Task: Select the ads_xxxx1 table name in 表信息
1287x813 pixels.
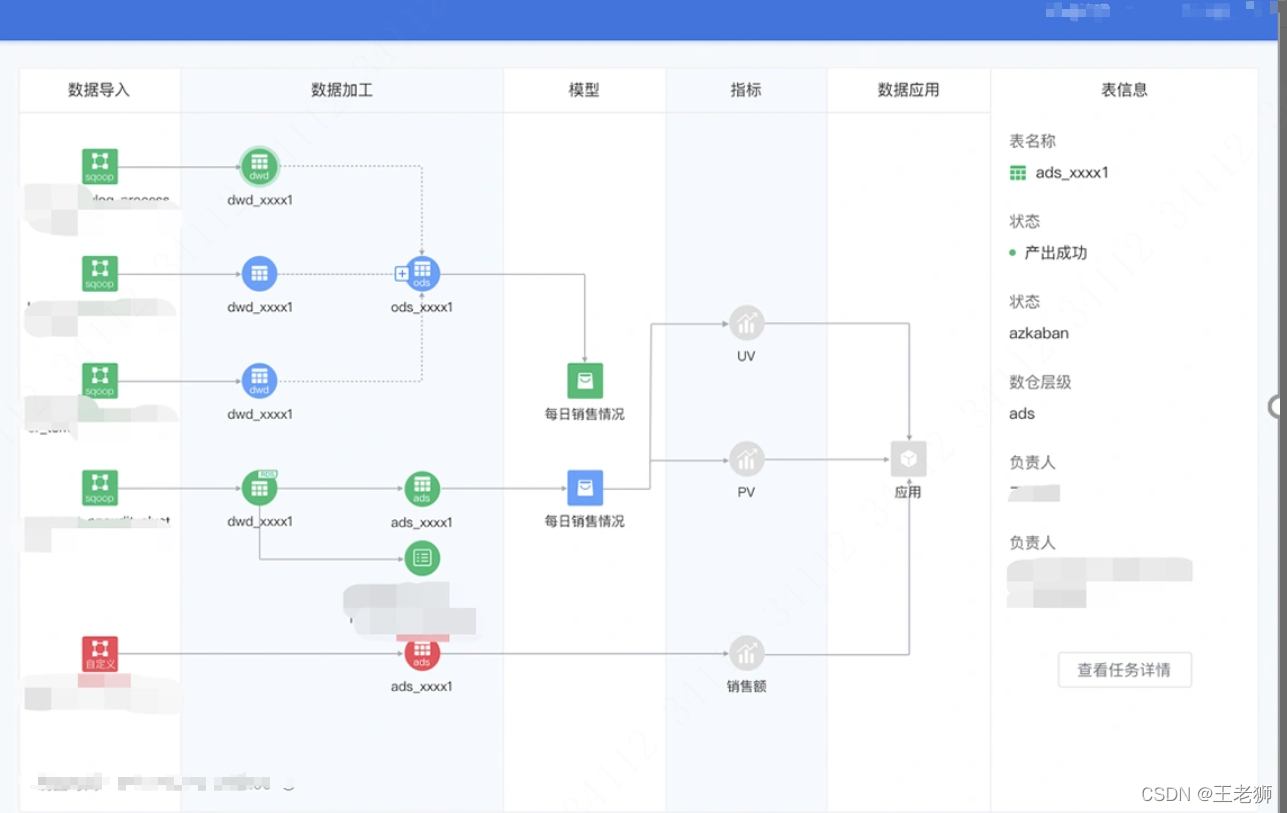Action: (x=1072, y=173)
